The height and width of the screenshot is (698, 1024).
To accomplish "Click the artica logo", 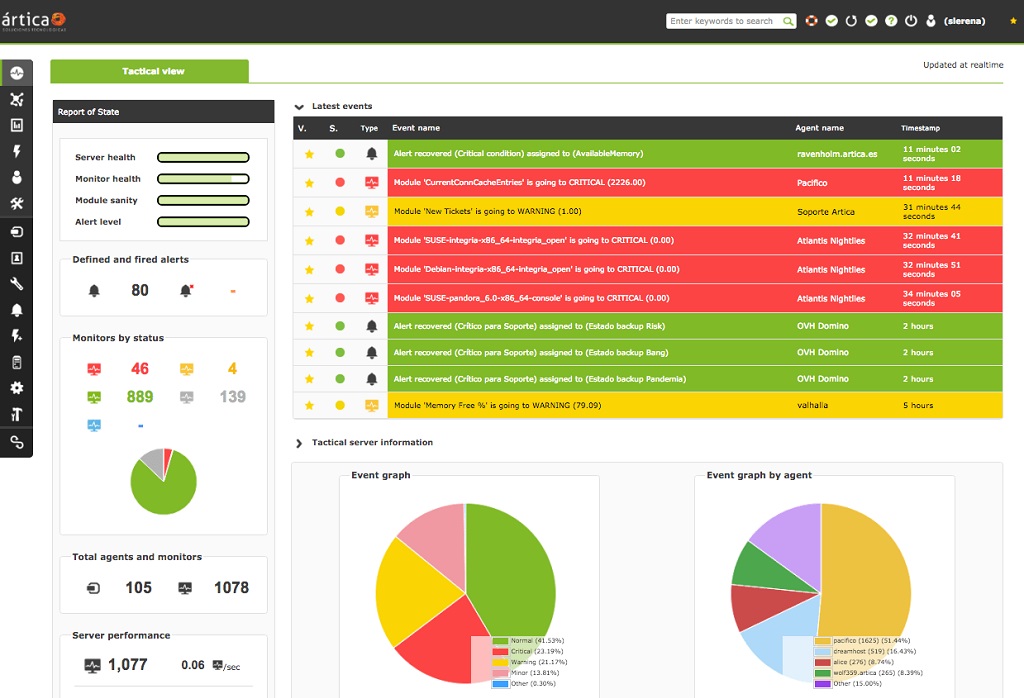I will pyautogui.click(x=34, y=21).
